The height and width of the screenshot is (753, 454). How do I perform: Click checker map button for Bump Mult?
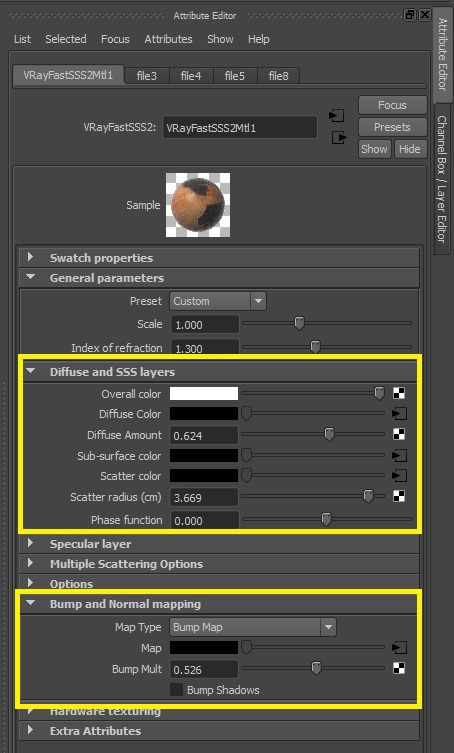(x=399, y=668)
